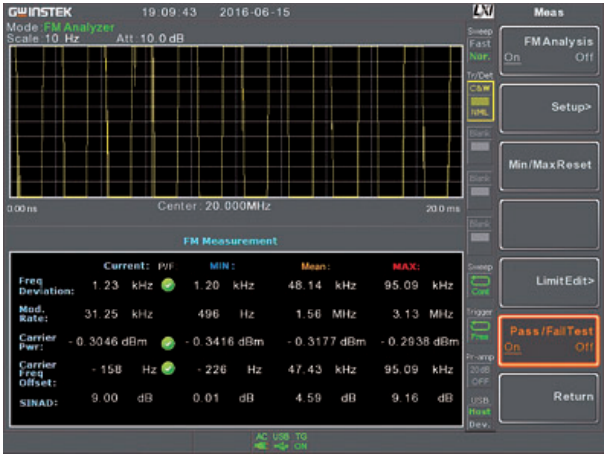Click the USB Host indicator
The height and width of the screenshot is (459, 609).
point(480,412)
